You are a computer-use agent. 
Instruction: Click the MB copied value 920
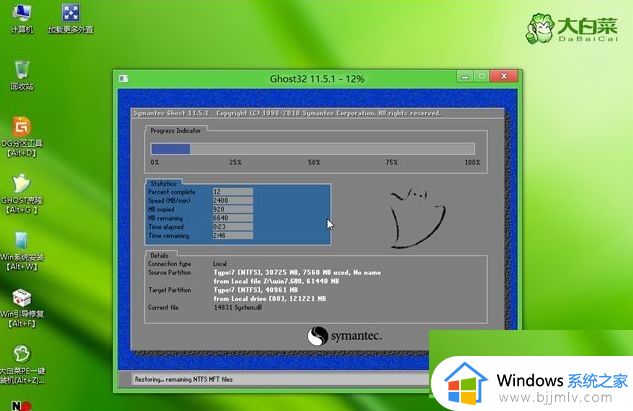click(x=233, y=209)
